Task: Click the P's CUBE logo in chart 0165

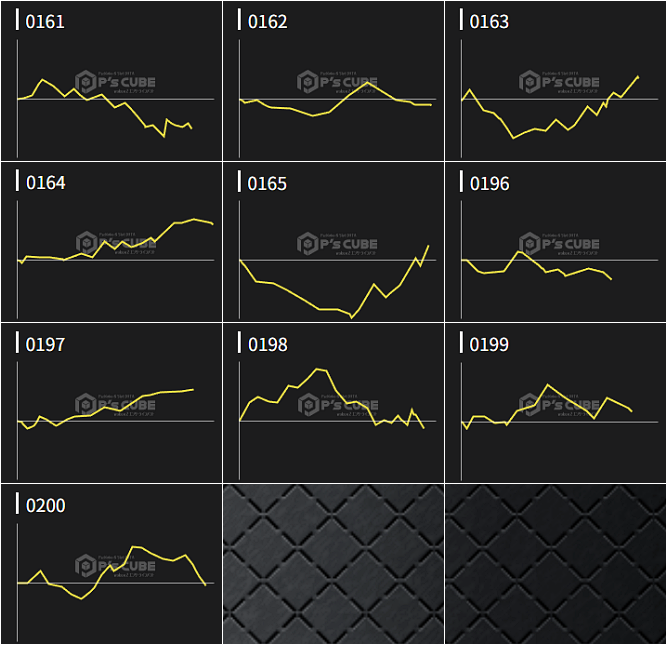Action: [x=337, y=244]
